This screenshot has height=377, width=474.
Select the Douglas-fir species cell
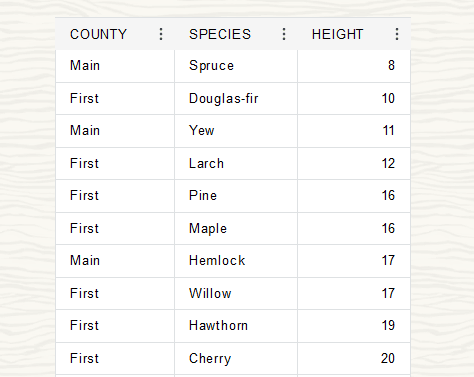pyautogui.click(x=236, y=99)
